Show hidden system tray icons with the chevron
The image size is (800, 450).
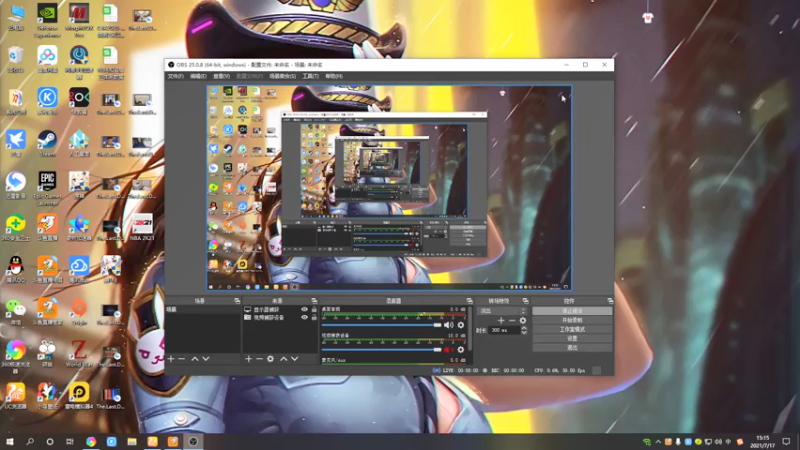(x=658, y=442)
